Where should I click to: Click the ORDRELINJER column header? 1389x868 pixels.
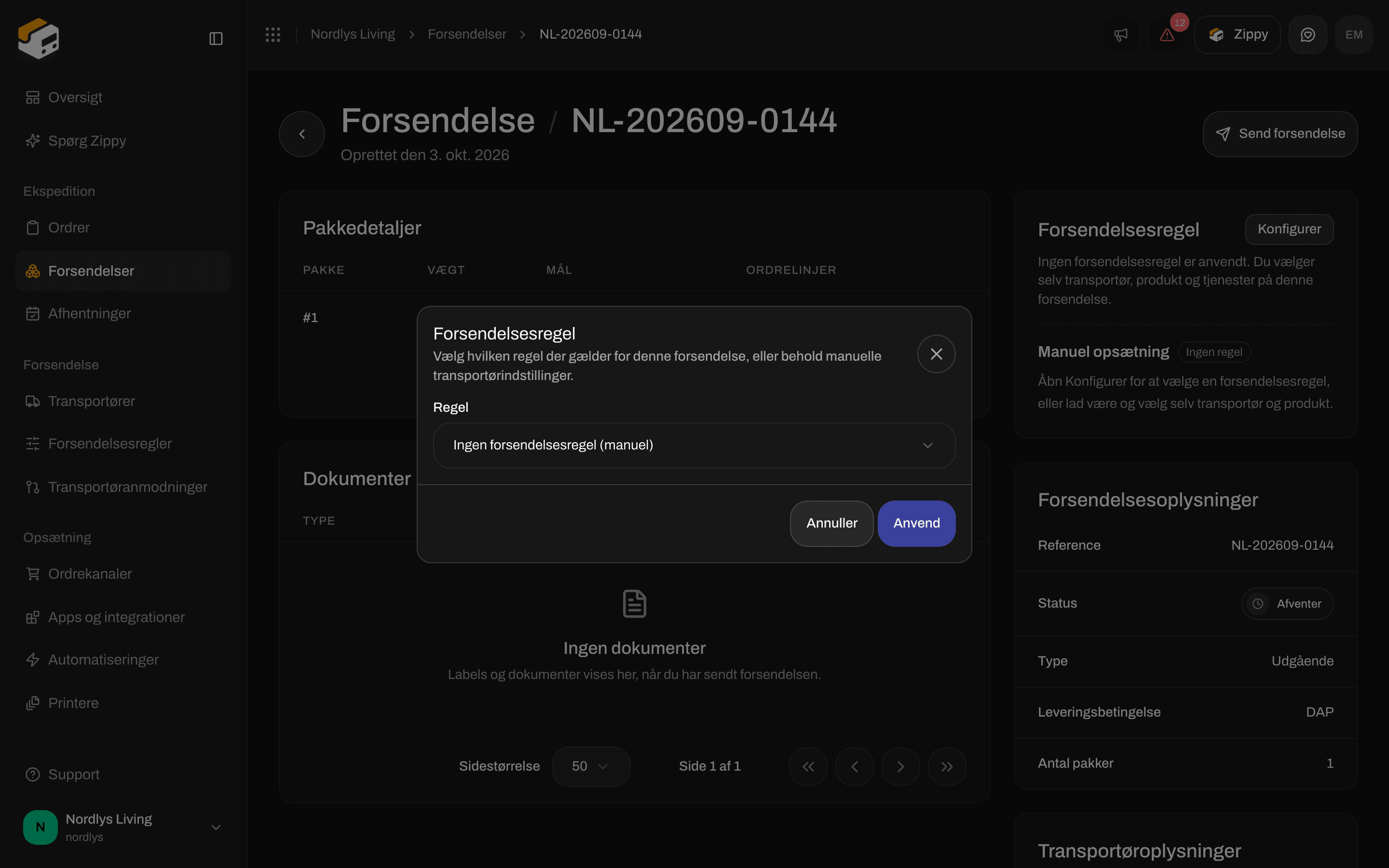point(791,270)
